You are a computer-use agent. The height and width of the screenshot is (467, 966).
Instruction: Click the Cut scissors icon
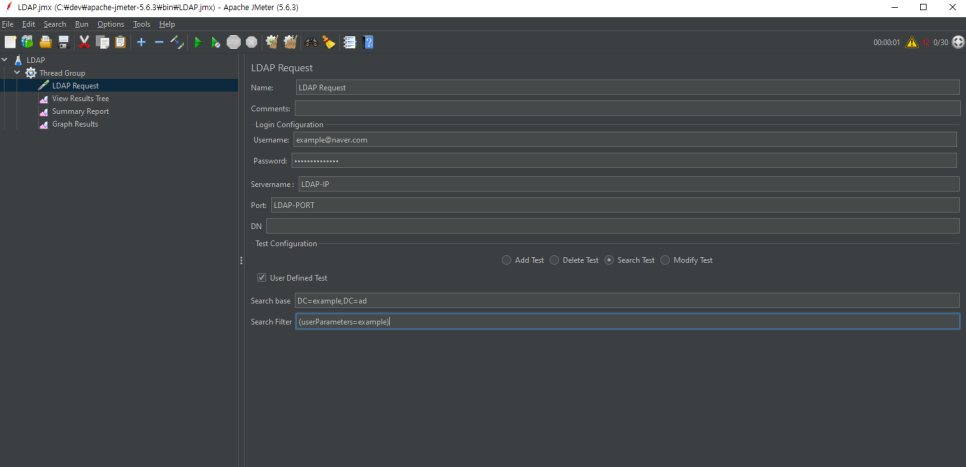(84, 42)
